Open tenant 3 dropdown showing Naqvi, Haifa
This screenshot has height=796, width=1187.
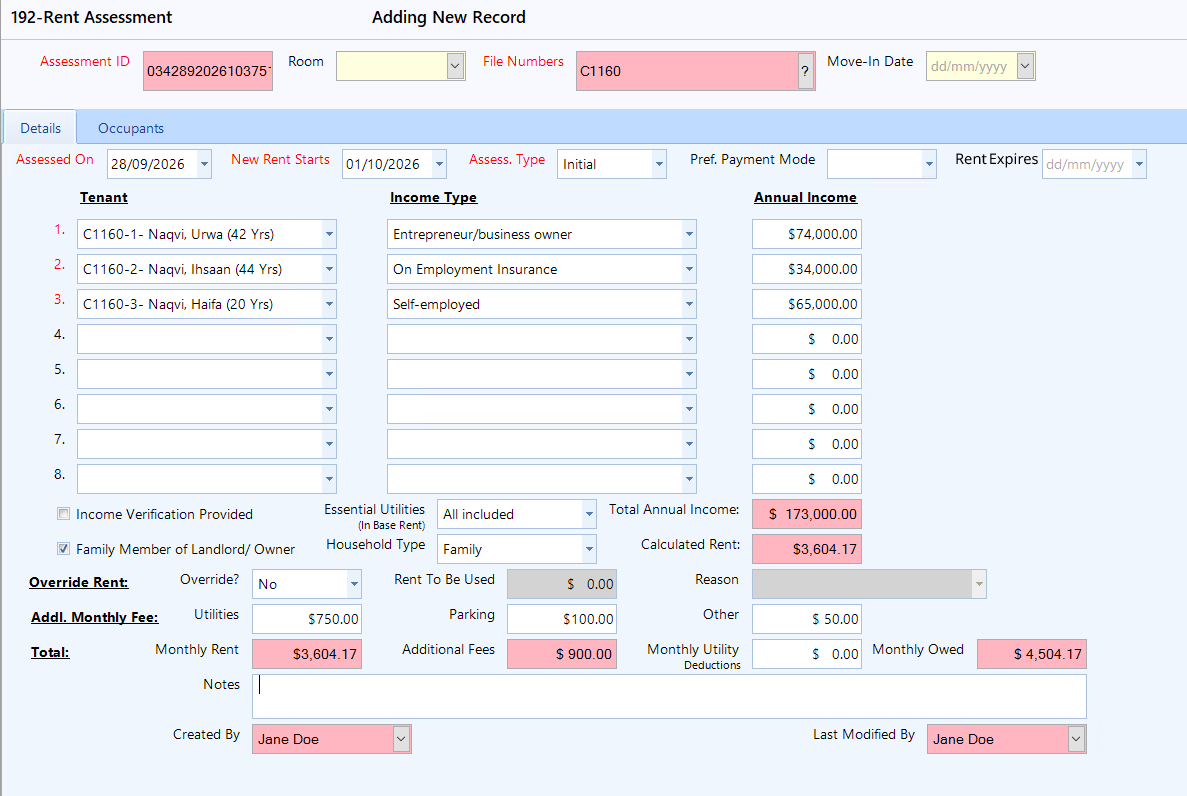point(329,304)
